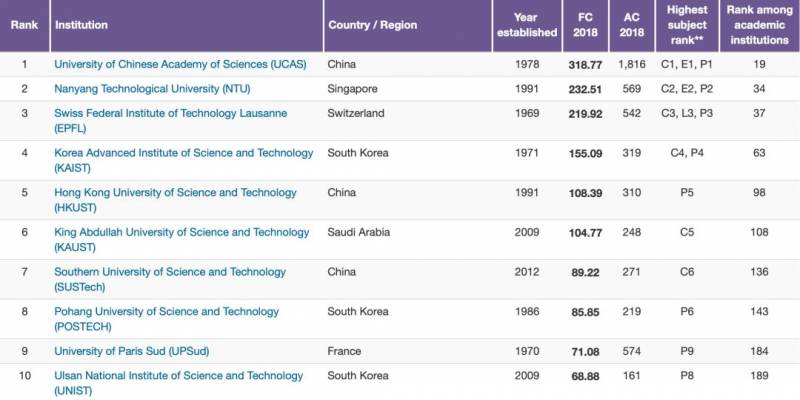
Task: Open University of Chinese Academy of Sciences link
Action: pos(174,64)
